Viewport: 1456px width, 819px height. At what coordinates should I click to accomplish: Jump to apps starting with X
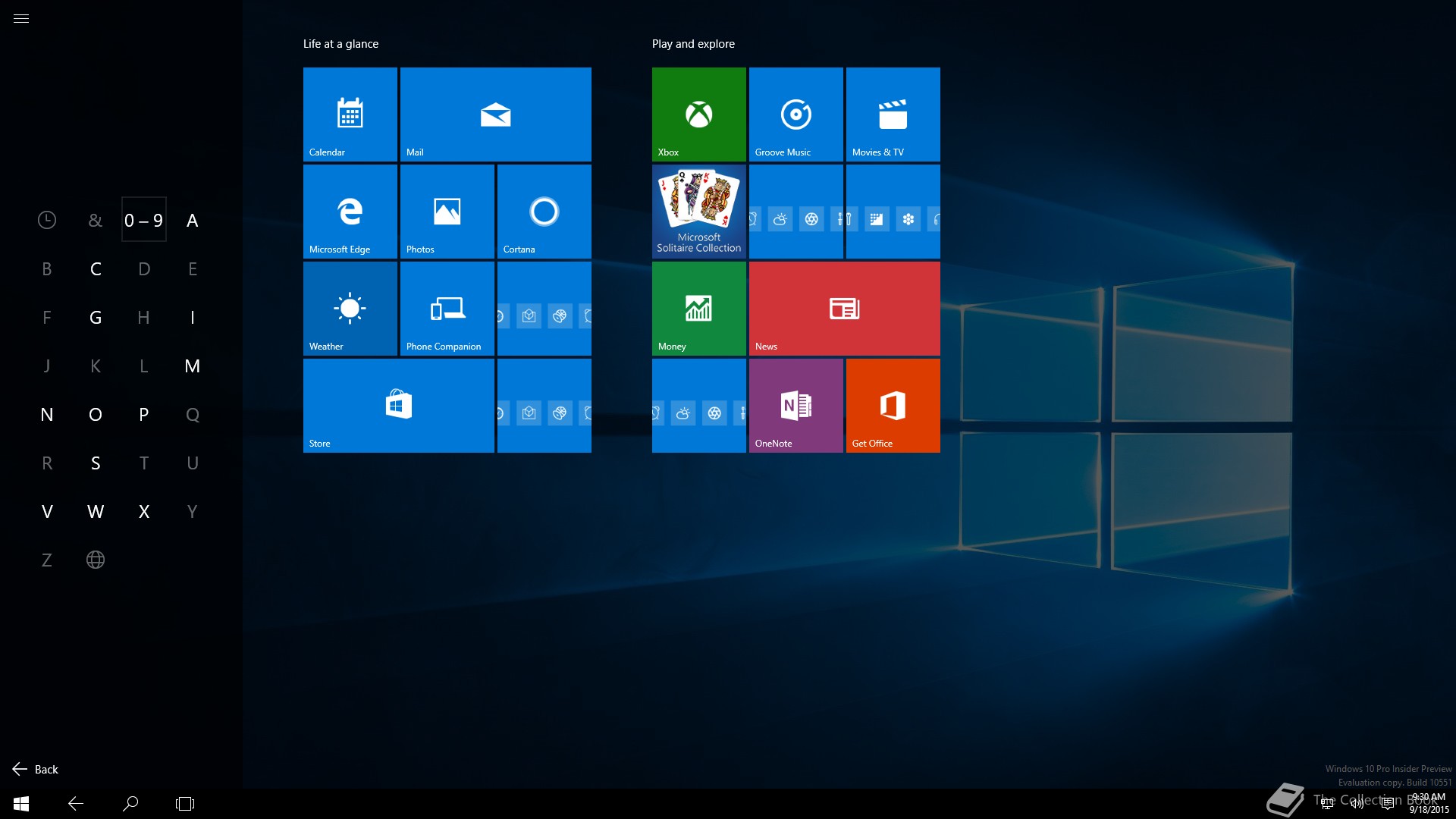click(144, 511)
